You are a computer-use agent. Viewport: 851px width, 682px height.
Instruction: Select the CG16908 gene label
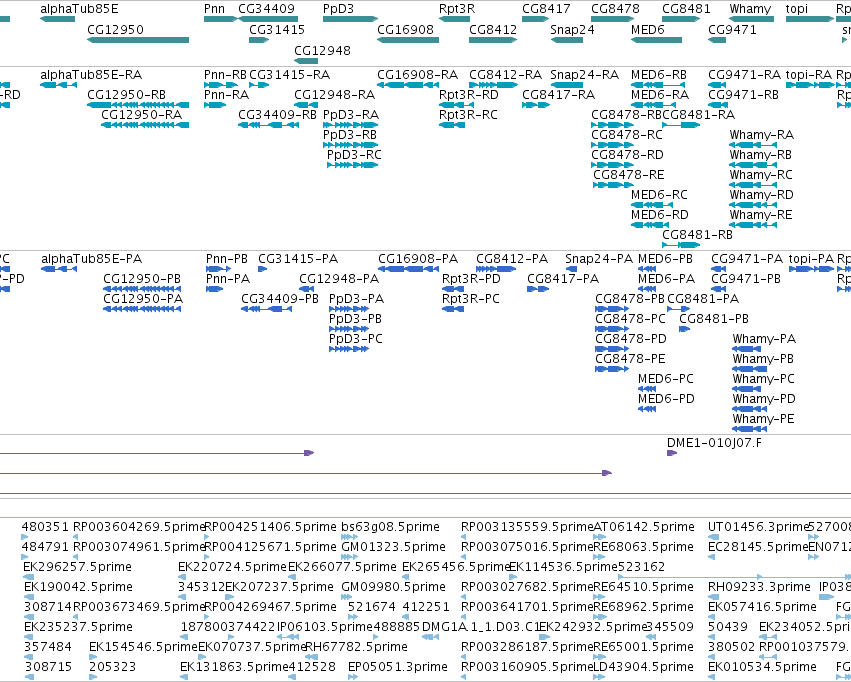[x=405, y=29]
